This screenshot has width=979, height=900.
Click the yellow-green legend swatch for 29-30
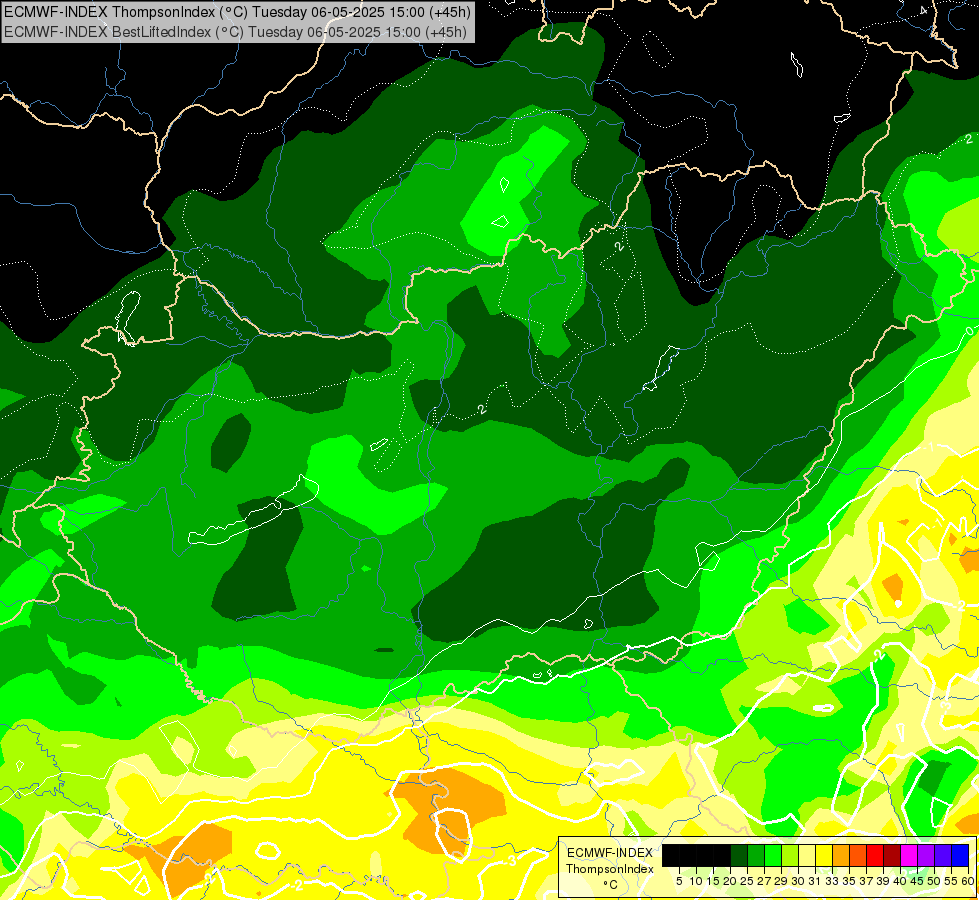790,856
